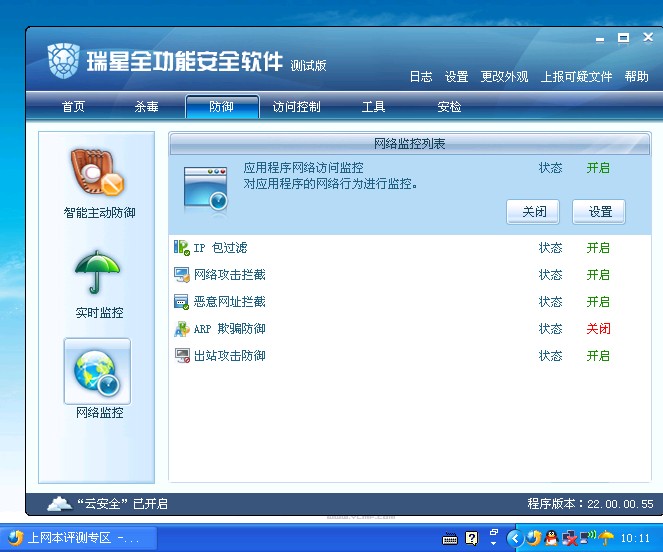Click 开启 status of 应用程序网络访问监控

pyautogui.click(x=598, y=168)
